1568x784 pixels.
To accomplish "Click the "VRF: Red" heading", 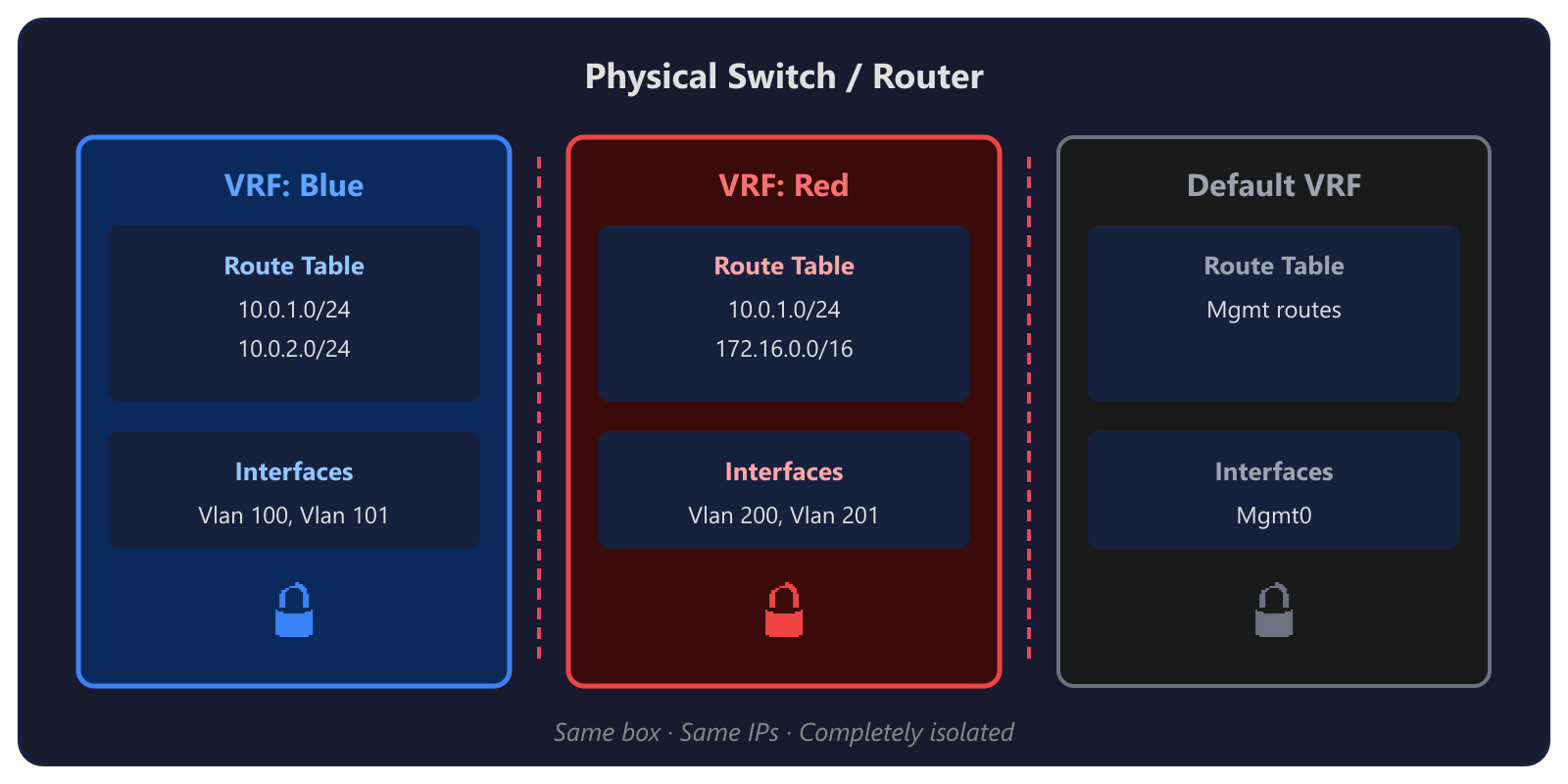I will click(x=784, y=185).
